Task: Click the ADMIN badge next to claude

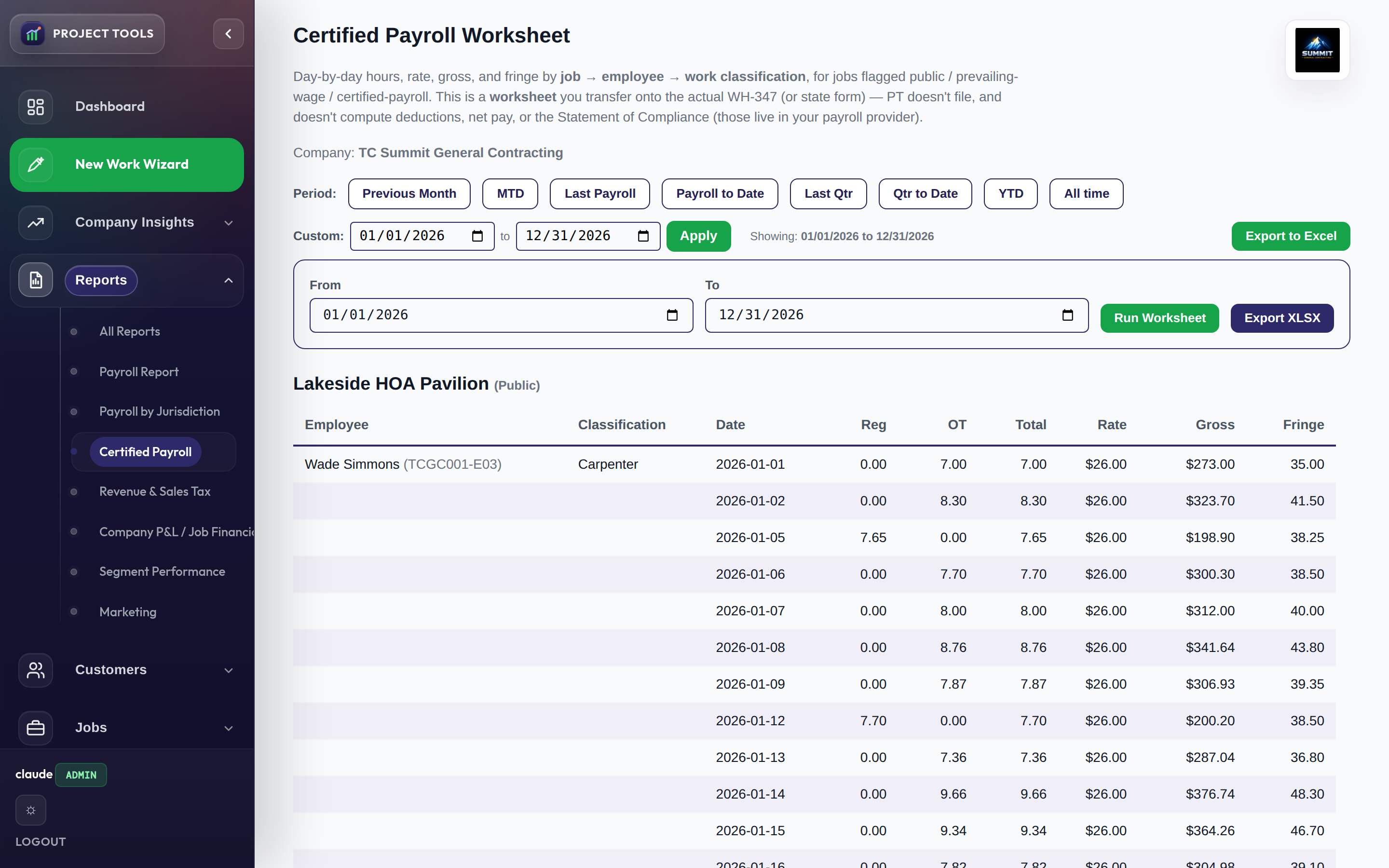Action: point(81,775)
